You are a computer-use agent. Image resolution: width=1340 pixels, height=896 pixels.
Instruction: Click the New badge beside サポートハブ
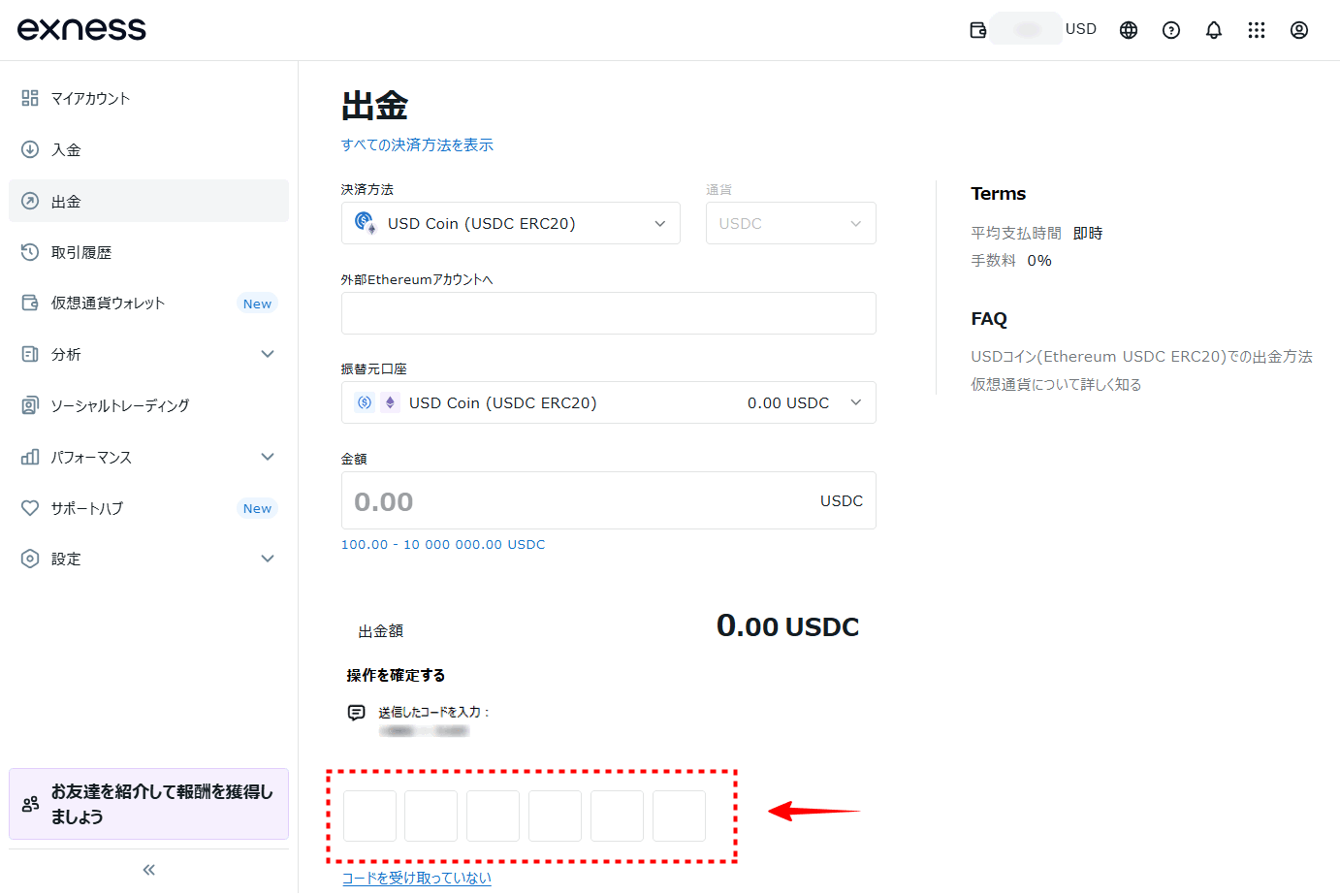point(257,508)
